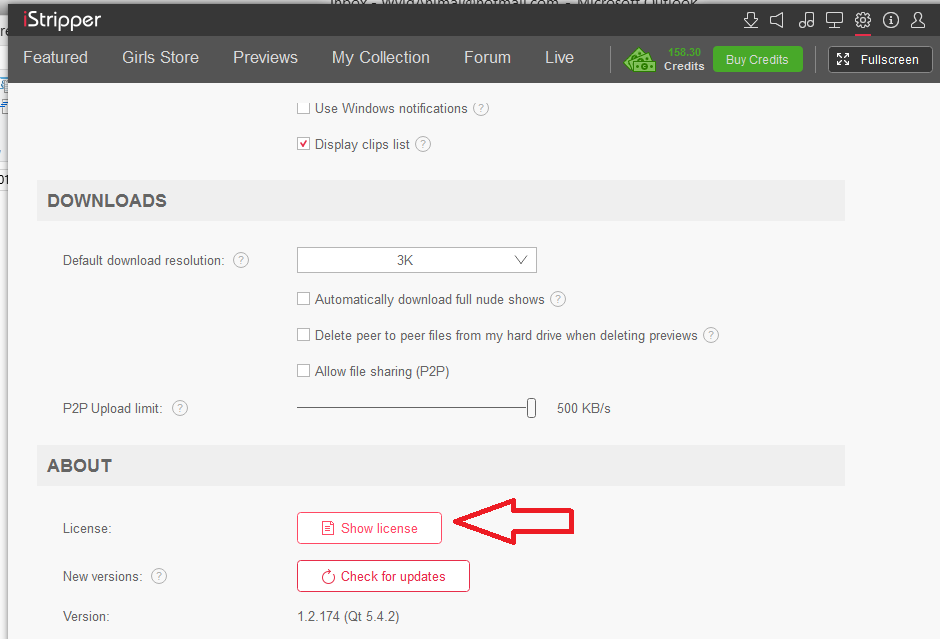Open the downloads arrow icon
The height and width of the screenshot is (639, 940).
(751, 20)
